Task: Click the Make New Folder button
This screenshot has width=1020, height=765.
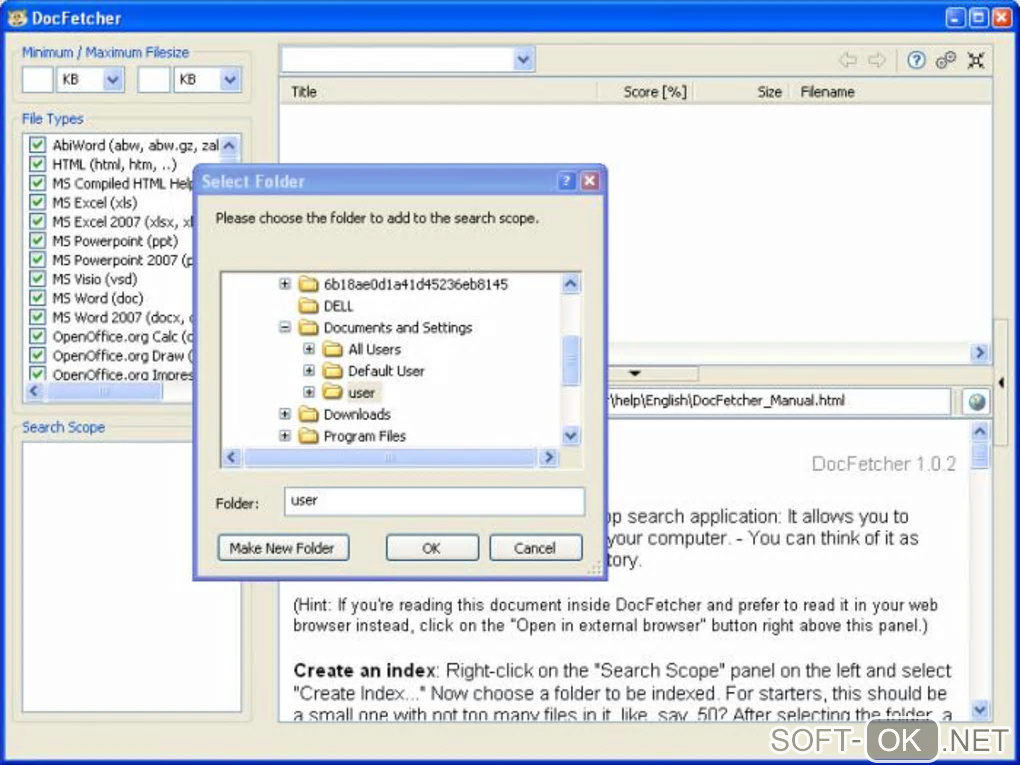Action: [x=282, y=548]
